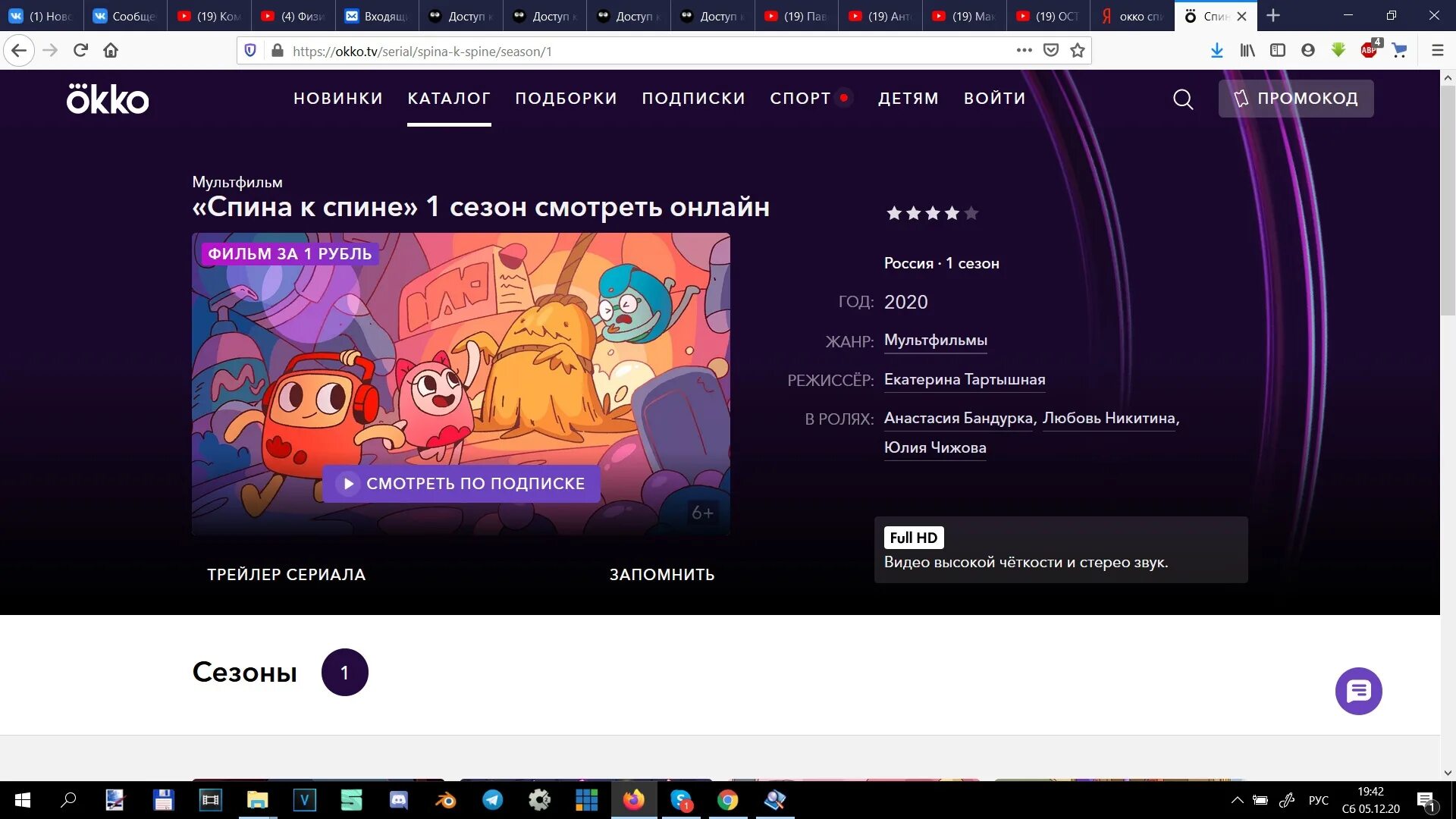The width and height of the screenshot is (1456, 819).
Task: Open the support chat bubble
Action: coord(1358,691)
